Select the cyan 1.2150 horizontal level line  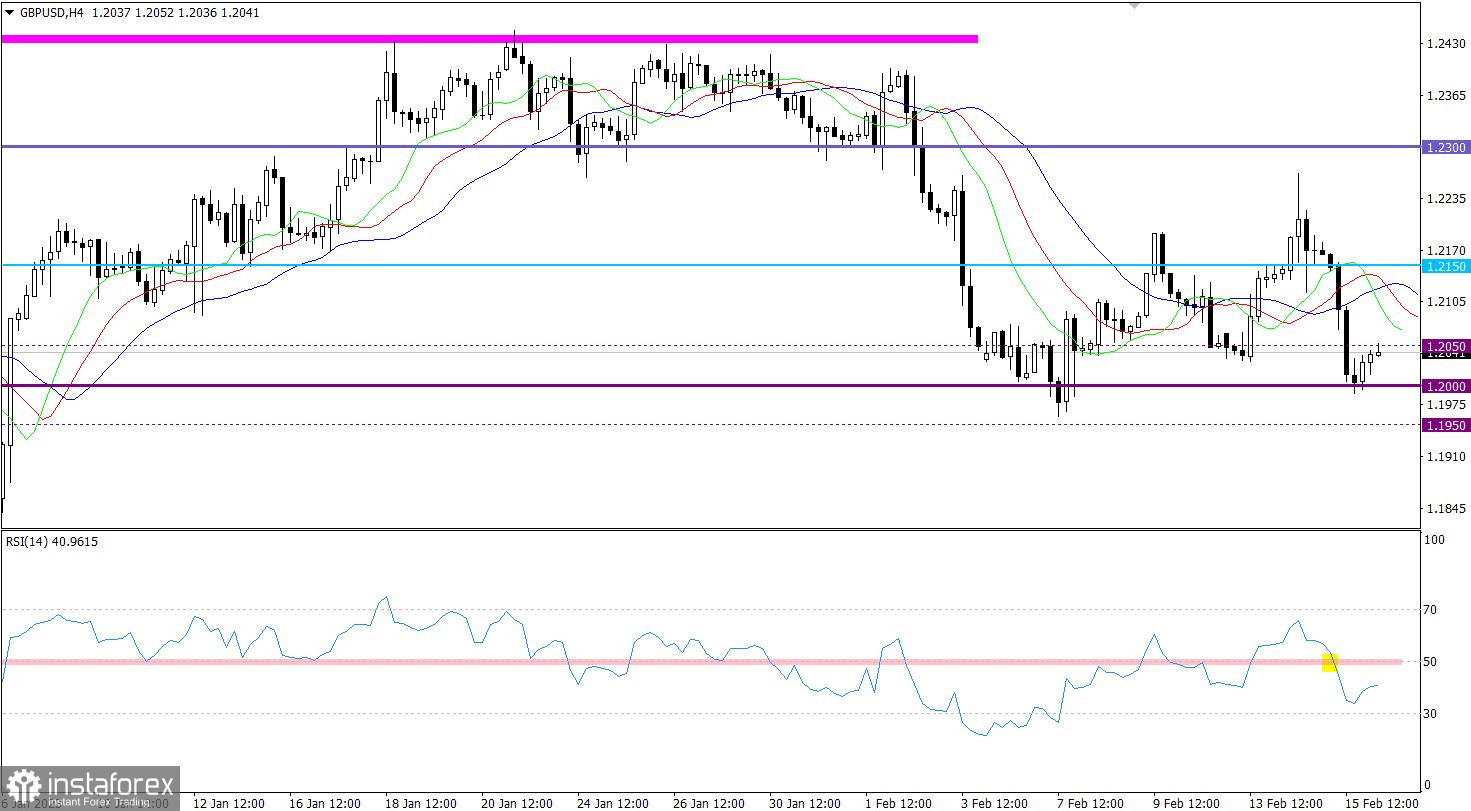pyautogui.click(x=710, y=265)
